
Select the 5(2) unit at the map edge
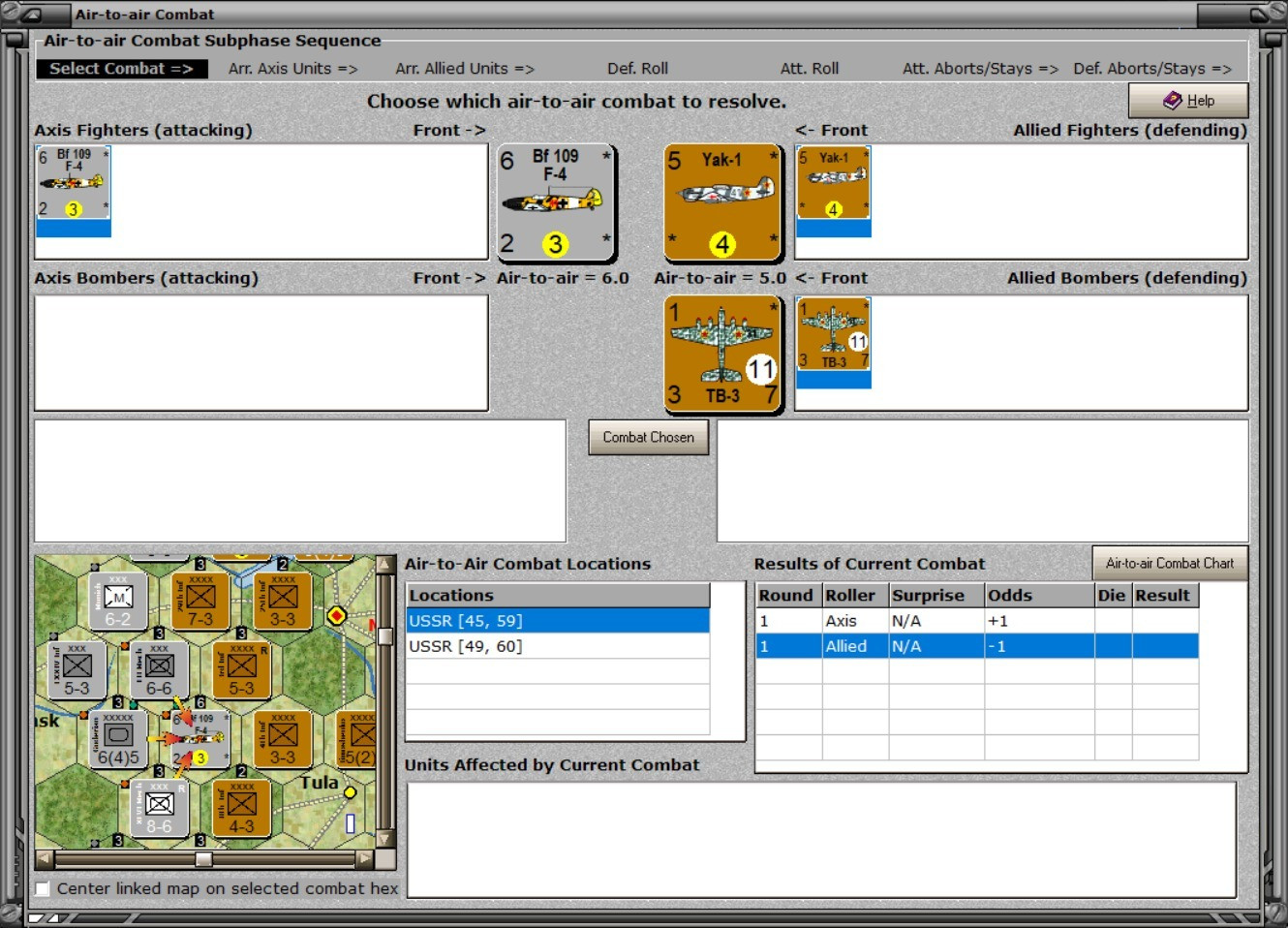(356, 739)
